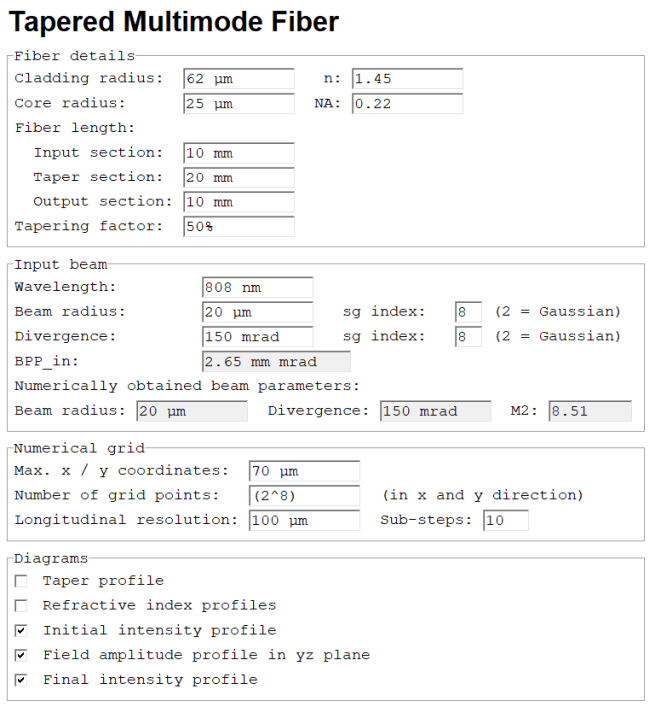Select the Output section length field
This screenshot has width=650, height=706.
tap(239, 202)
